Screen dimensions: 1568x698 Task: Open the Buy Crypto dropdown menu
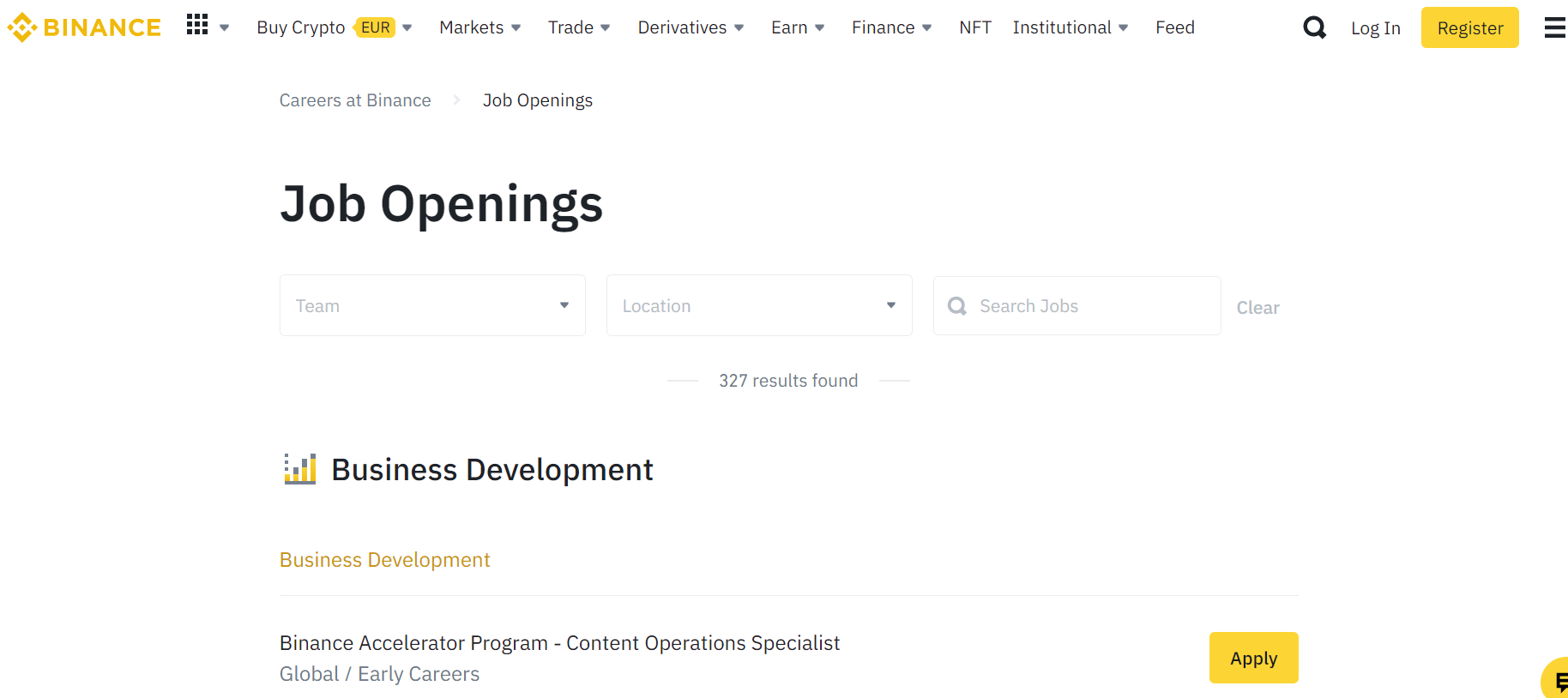pos(301,27)
